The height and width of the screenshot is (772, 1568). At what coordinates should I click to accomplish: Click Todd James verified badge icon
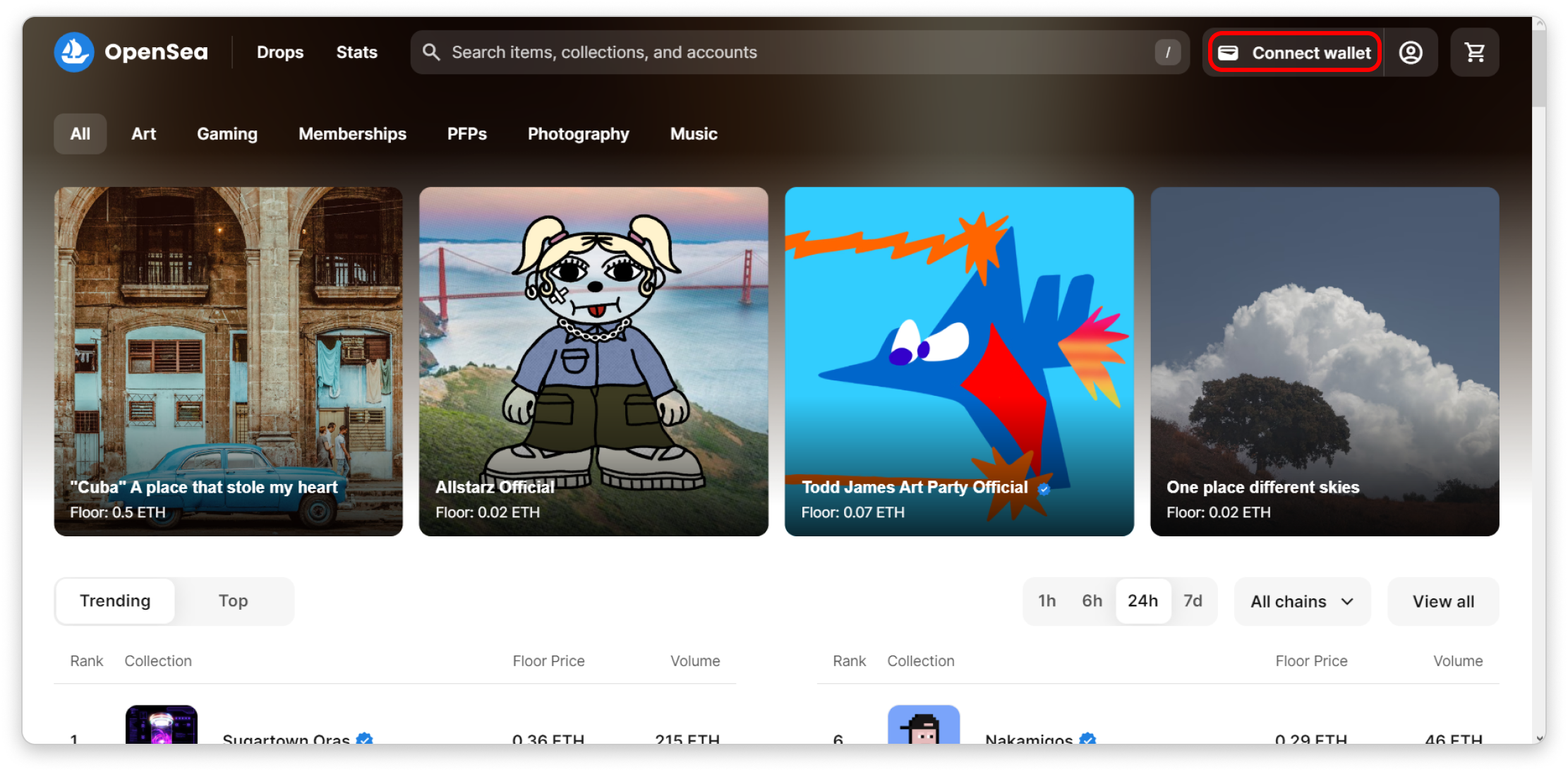pos(1044,488)
